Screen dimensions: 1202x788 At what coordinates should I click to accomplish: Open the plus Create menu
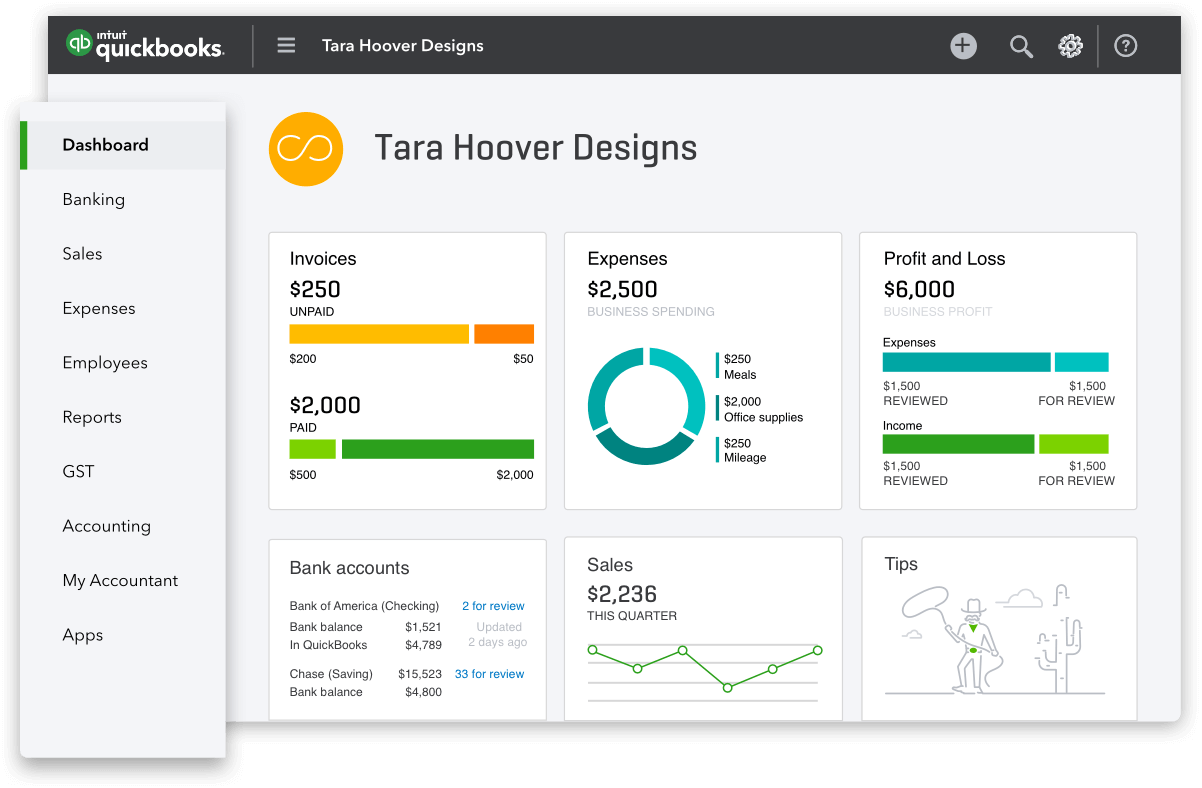click(x=963, y=45)
